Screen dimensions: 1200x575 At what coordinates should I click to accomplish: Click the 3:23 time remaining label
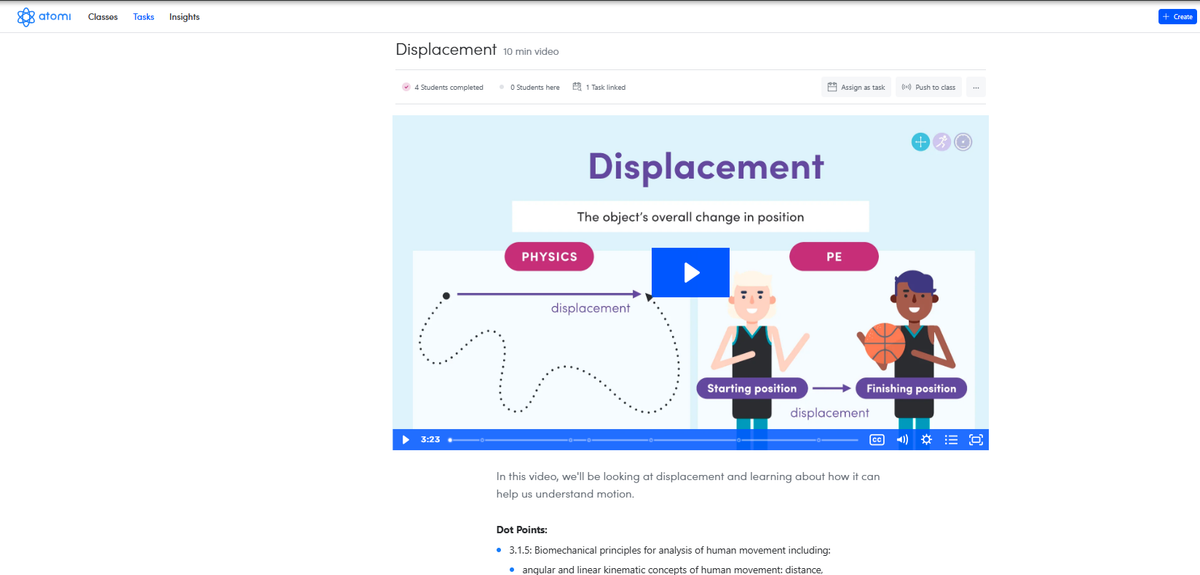tap(431, 440)
